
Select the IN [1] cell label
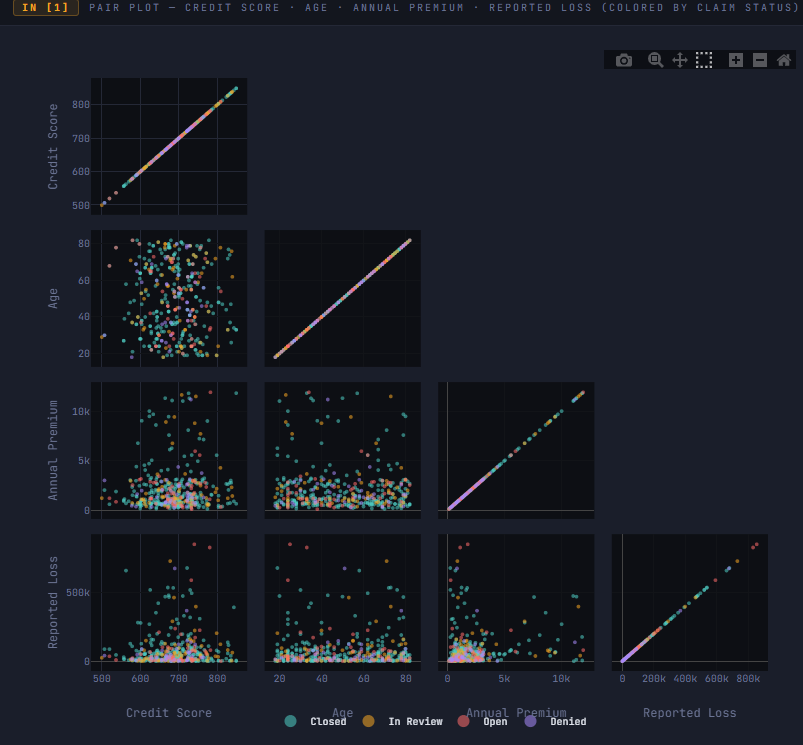click(x=46, y=8)
